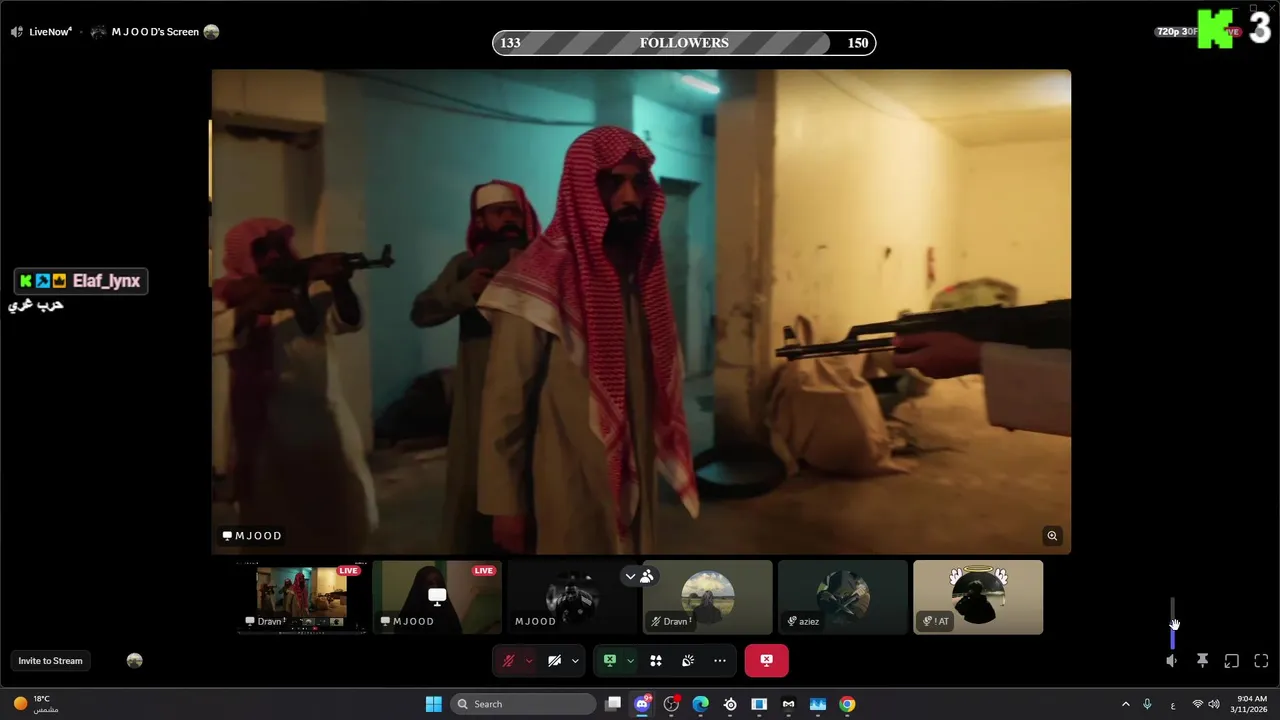Click M J O O D's Screen title
Viewport: 1280px width, 720px height.
pyautogui.click(x=155, y=32)
